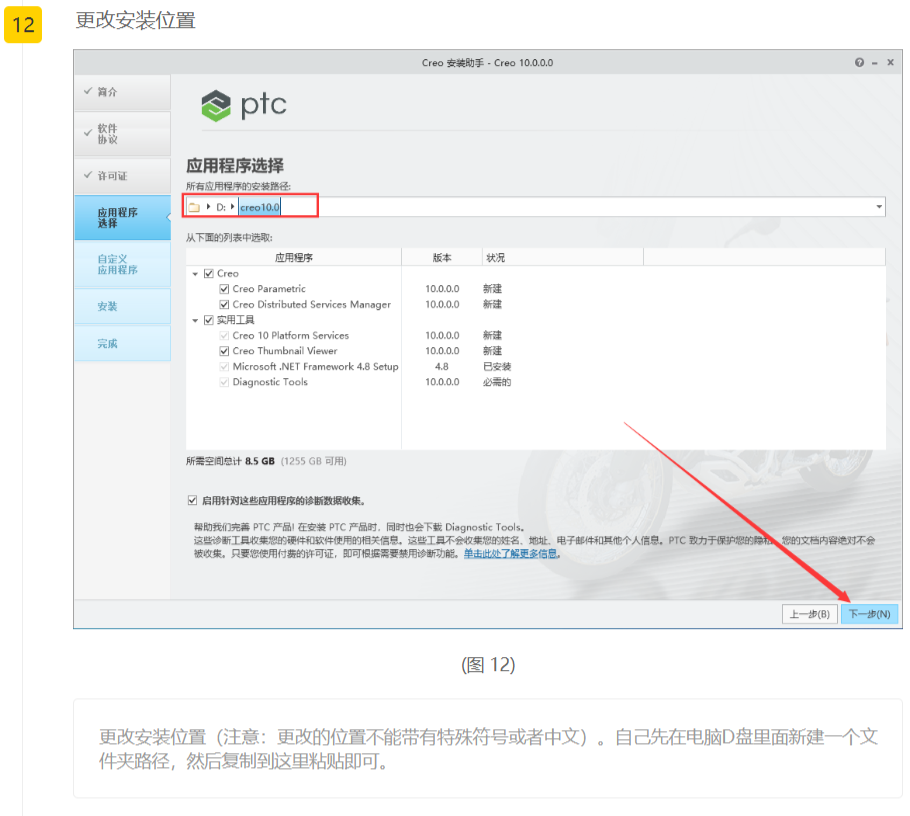
Task: Toggle Creo 10 Platform Services checkbox
Action: coord(224,335)
